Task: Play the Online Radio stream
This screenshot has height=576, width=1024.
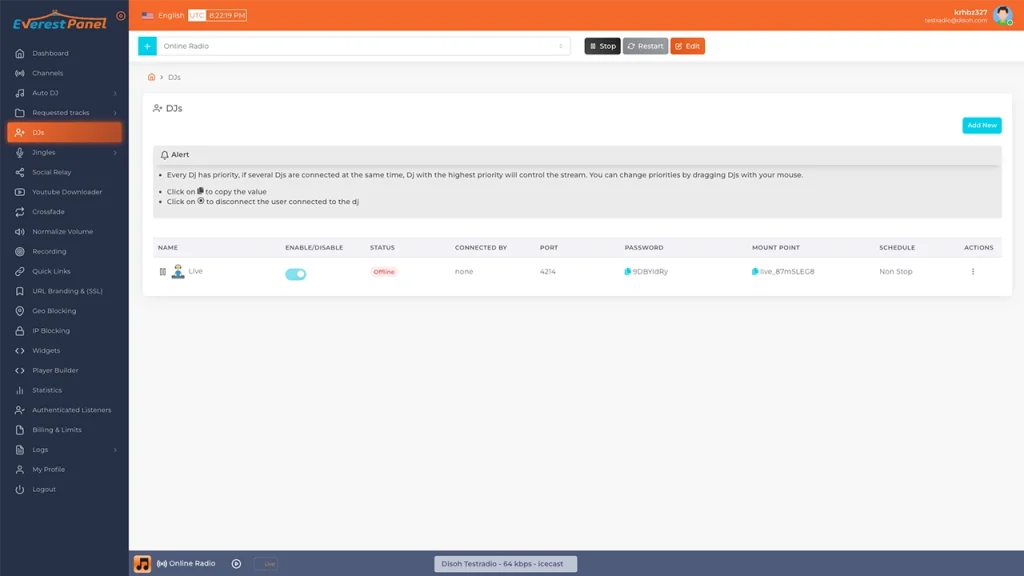Action: pos(236,564)
